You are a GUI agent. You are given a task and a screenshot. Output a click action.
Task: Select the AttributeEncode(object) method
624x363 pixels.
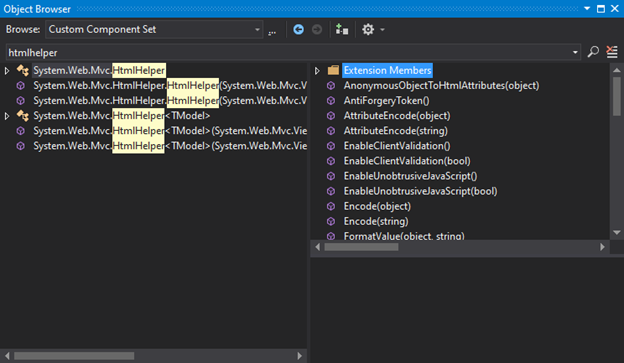point(397,116)
